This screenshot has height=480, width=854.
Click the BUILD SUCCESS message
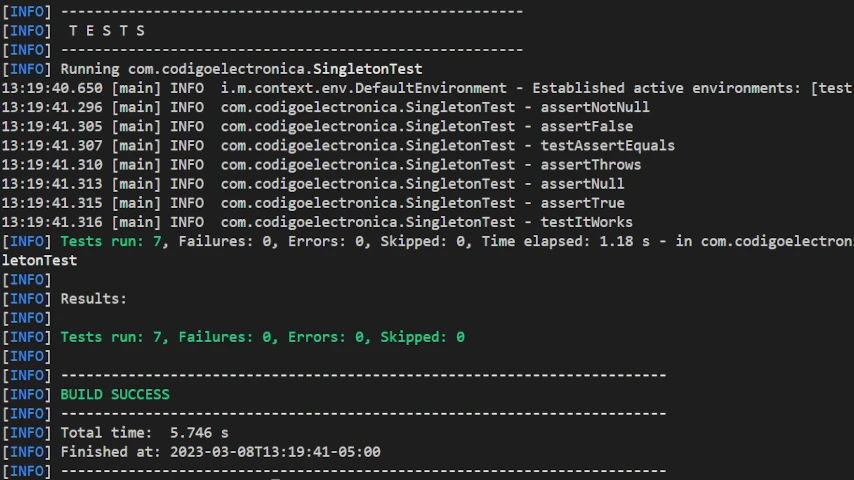click(115, 394)
